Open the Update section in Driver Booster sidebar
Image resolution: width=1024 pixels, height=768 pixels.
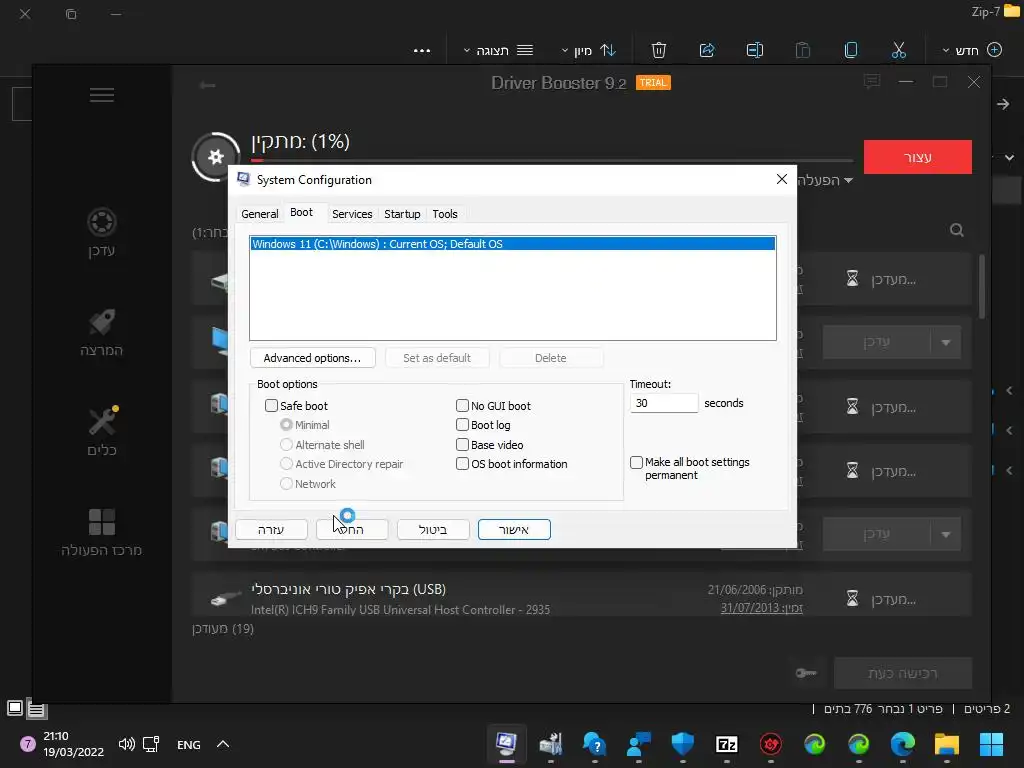click(x=102, y=232)
